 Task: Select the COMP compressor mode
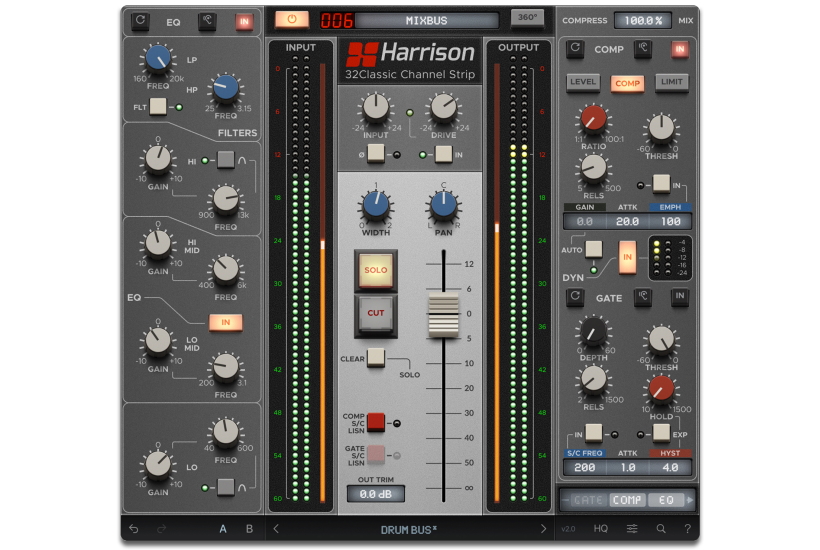pyautogui.click(x=627, y=83)
